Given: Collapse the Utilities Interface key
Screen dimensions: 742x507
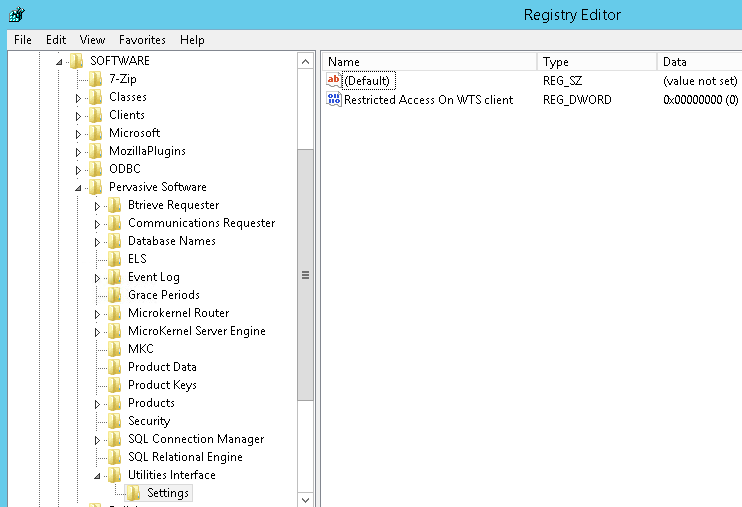Looking at the screenshot, I should tap(97, 476).
